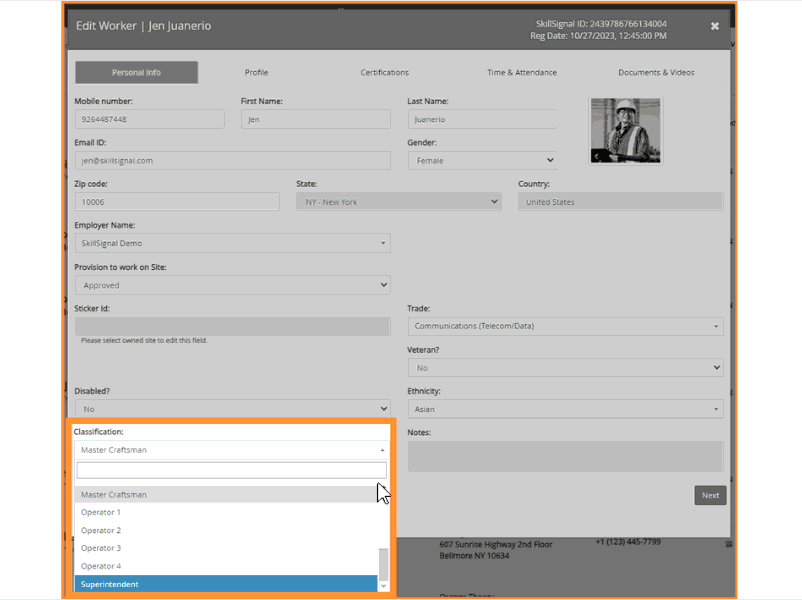
Task: Click the worker profile photo
Action: tap(626, 131)
